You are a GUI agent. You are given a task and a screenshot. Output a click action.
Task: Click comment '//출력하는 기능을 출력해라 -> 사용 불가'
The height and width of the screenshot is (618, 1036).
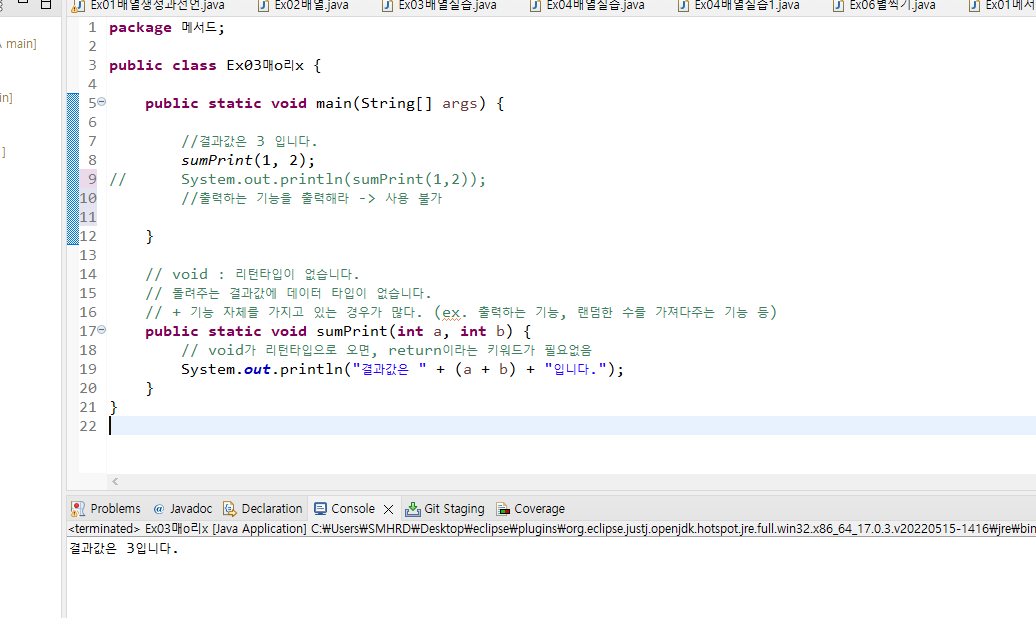point(311,198)
